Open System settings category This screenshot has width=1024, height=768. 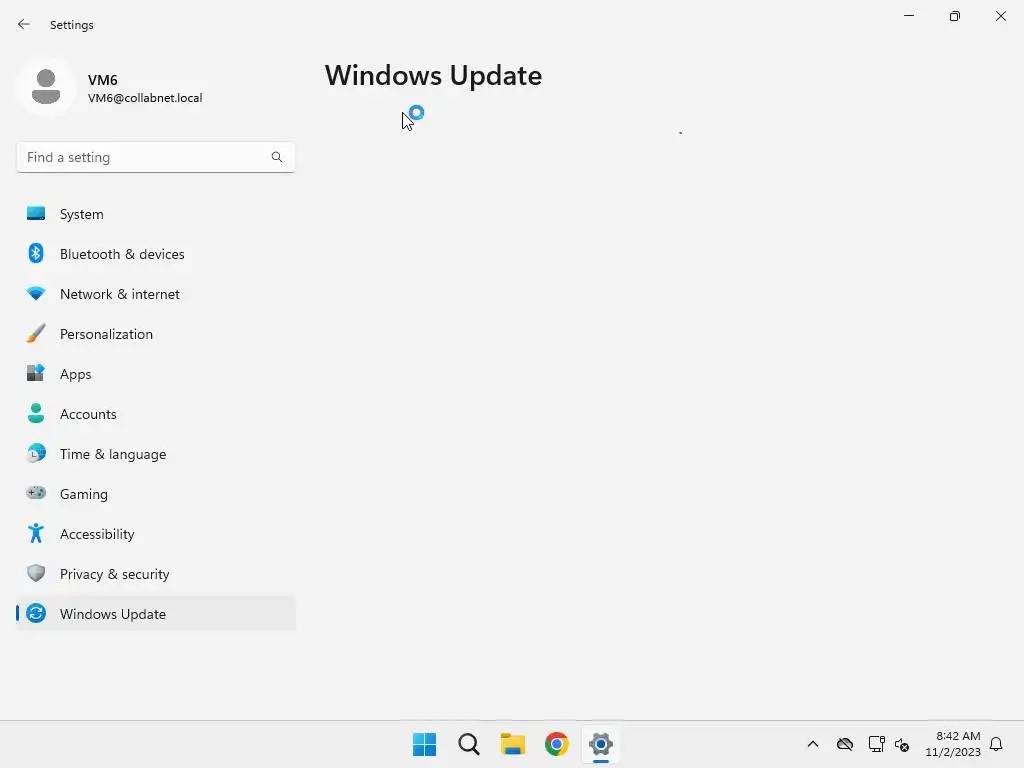[155, 214]
